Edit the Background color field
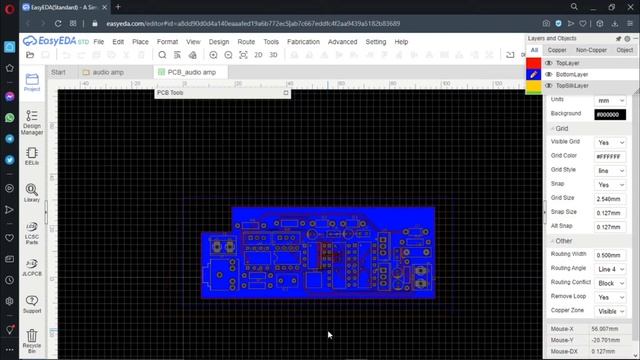Image resolution: width=640 pixels, height=360 pixels. 610,115
